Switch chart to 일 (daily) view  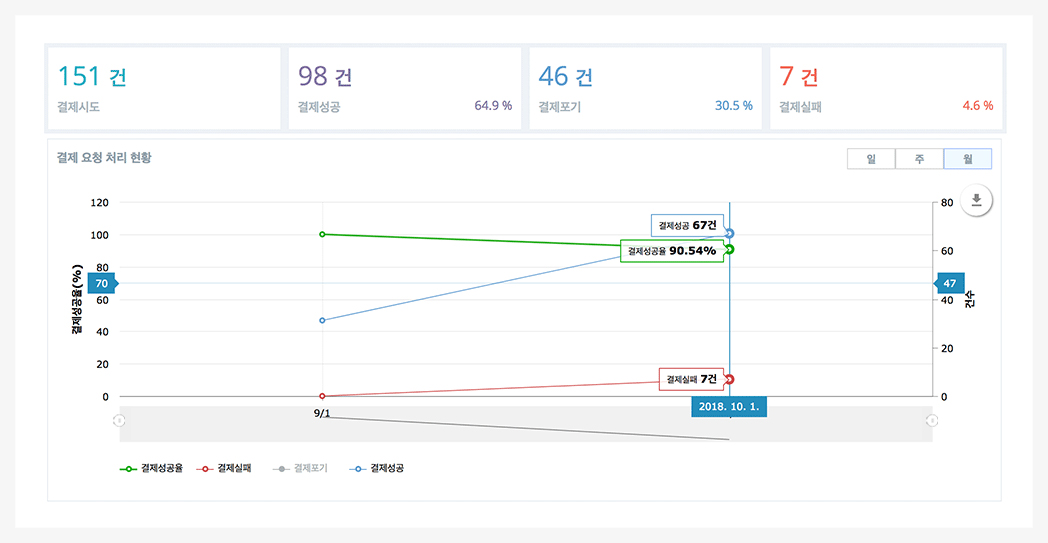click(871, 159)
